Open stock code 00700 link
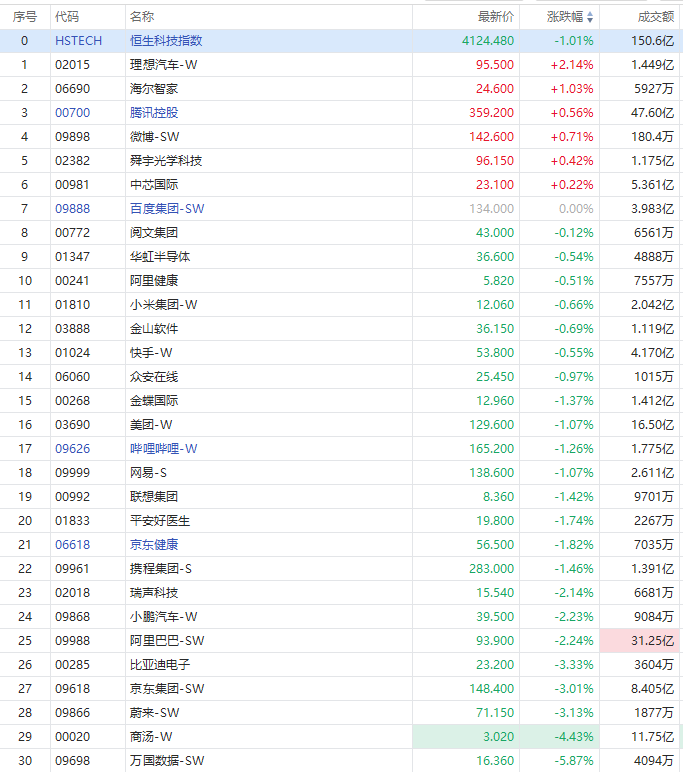 (x=72, y=113)
